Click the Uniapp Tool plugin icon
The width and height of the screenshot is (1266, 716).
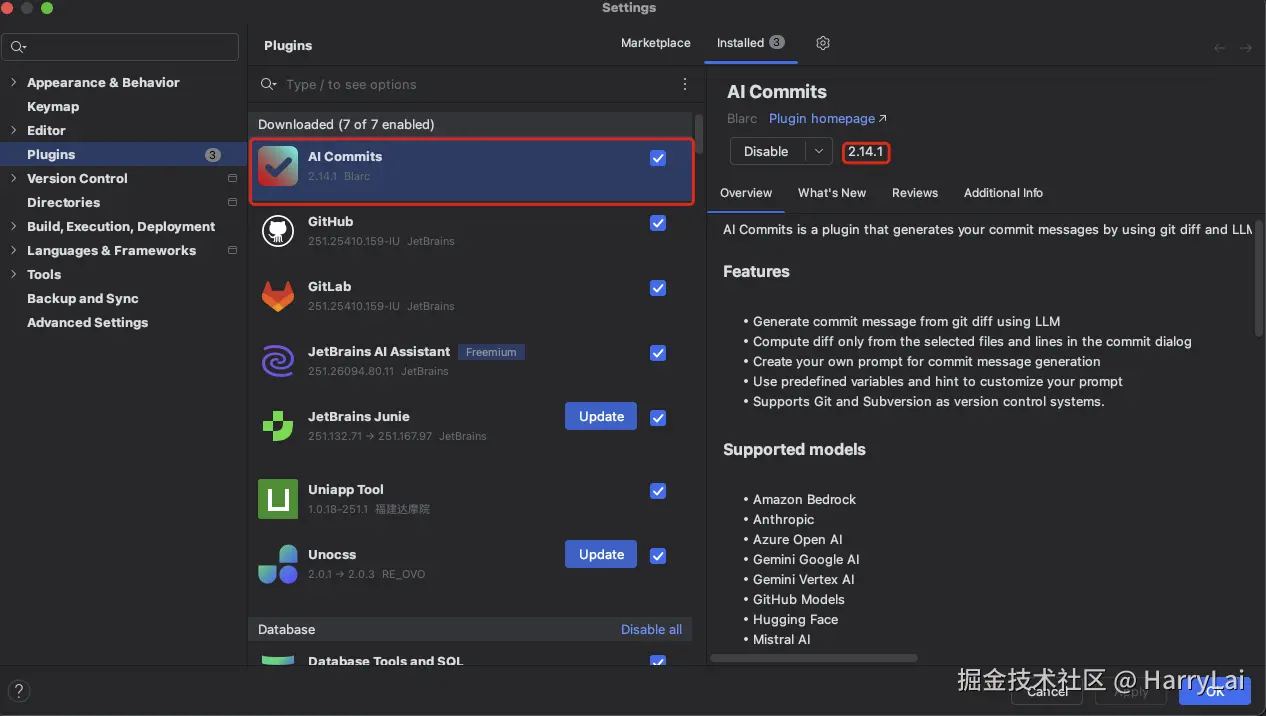278,499
